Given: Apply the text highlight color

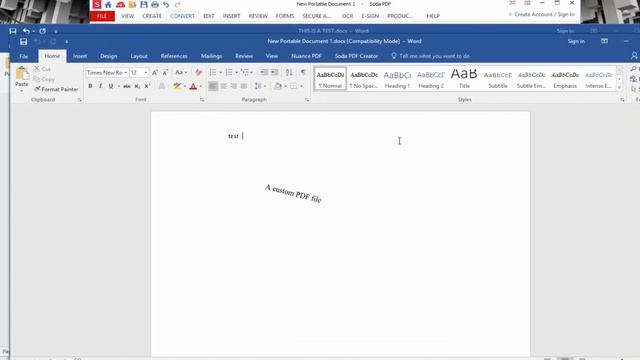Looking at the screenshot, I should point(177,86).
